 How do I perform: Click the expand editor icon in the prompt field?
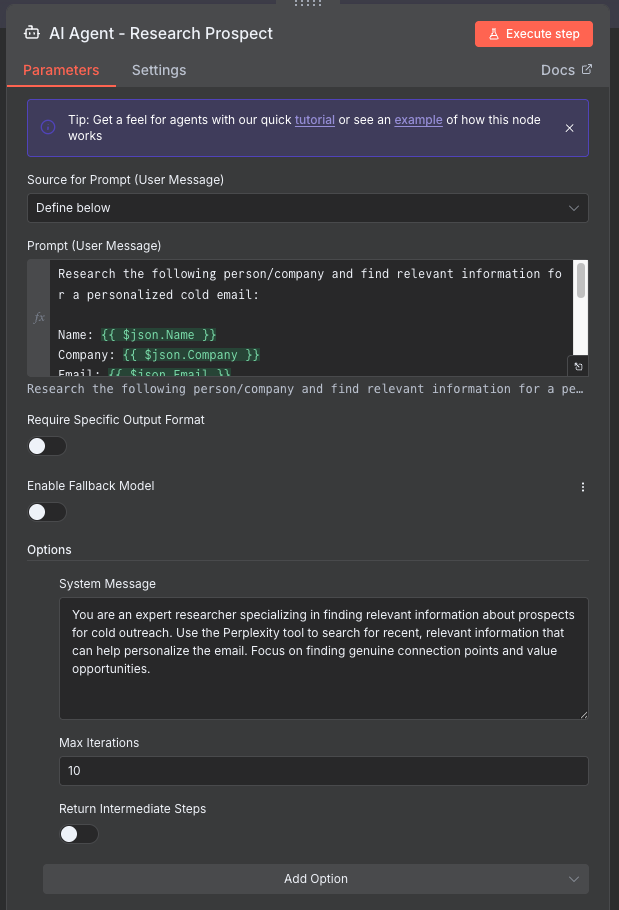[577, 366]
